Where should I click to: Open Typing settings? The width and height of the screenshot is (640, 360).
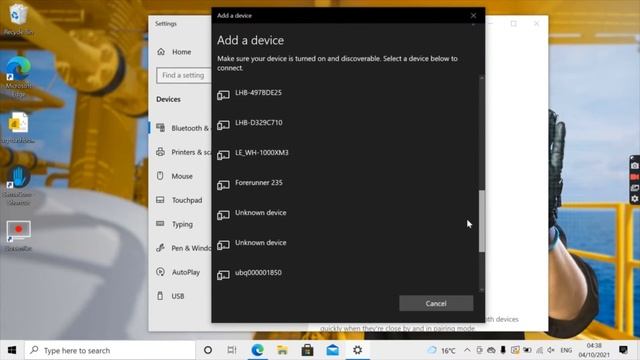click(180, 224)
